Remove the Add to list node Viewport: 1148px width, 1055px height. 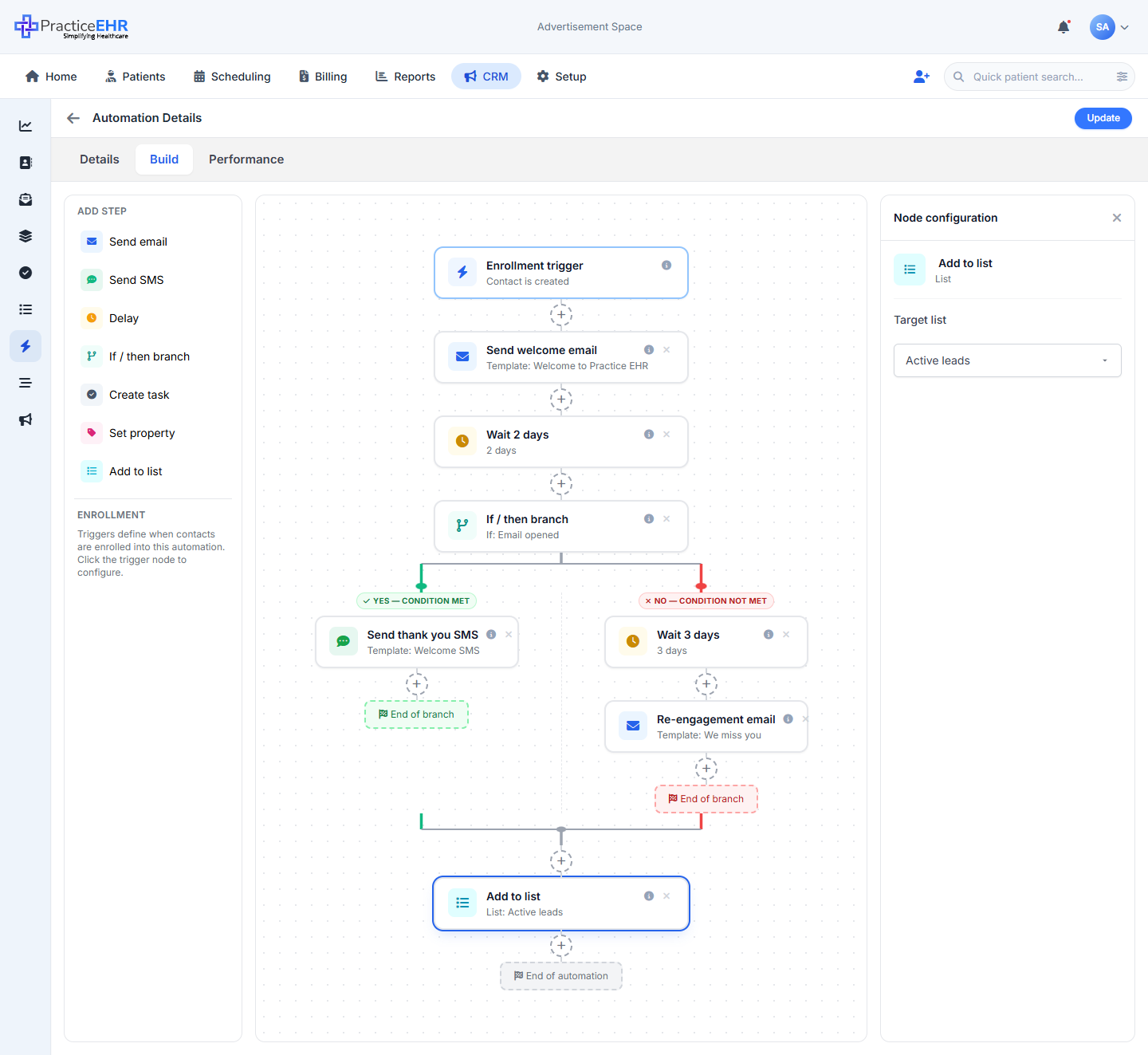(666, 896)
